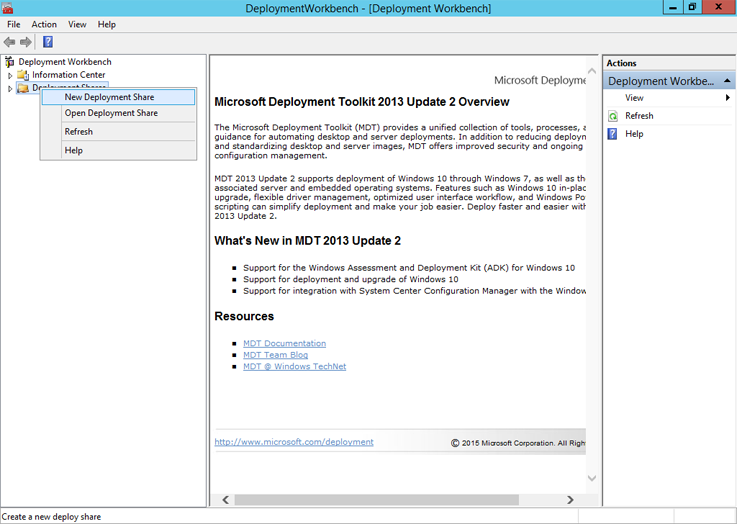The image size is (737, 524).
Task: Expand the Deployment Shares tree node
Action: pos(11,88)
